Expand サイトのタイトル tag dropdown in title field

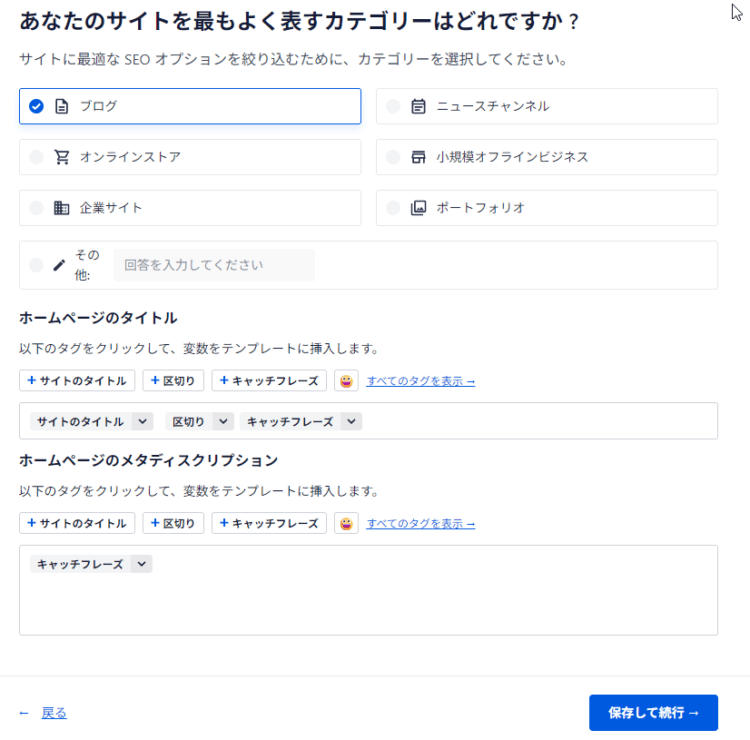click(x=142, y=421)
